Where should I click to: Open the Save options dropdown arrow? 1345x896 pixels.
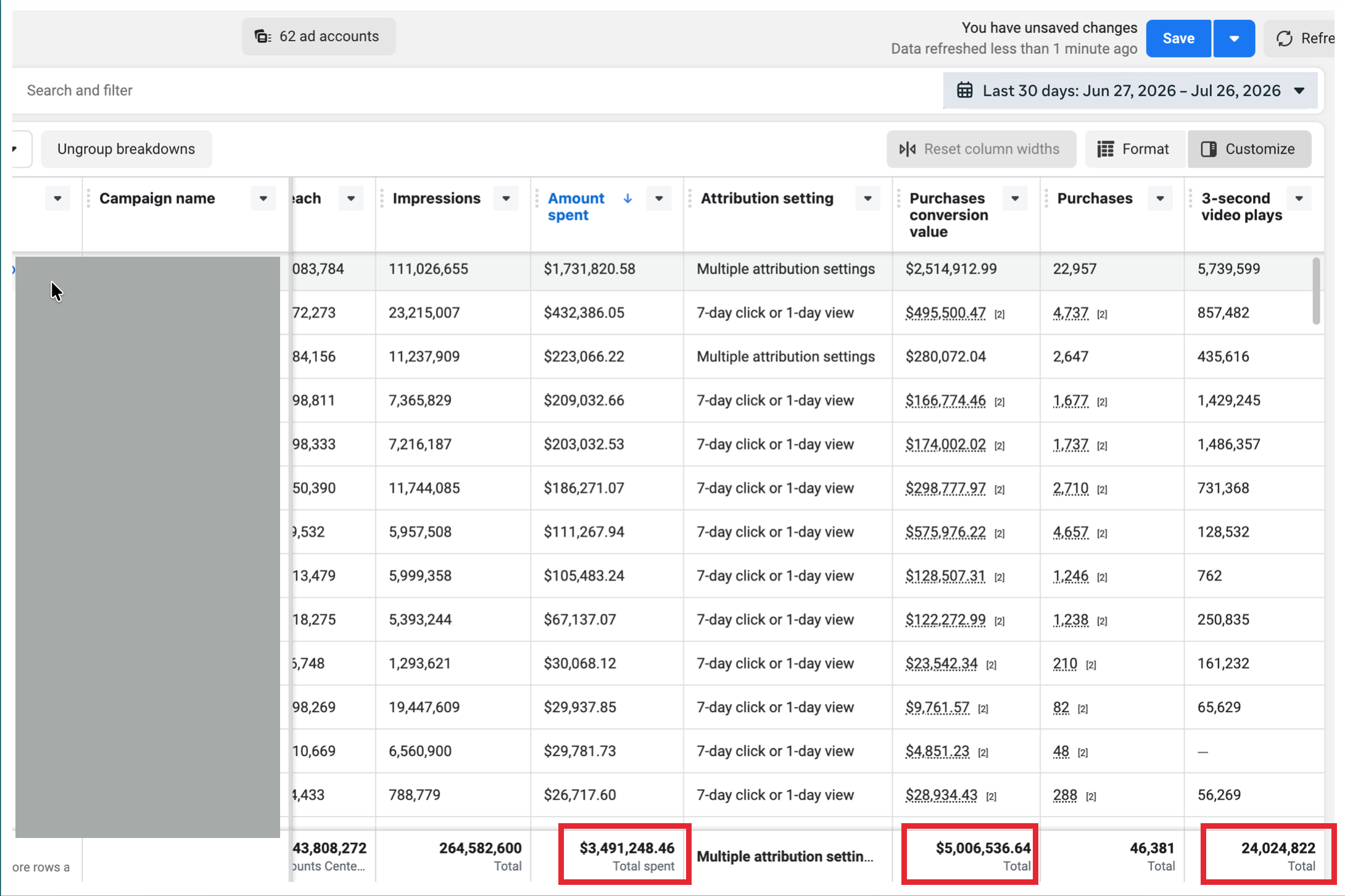click(x=1234, y=38)
